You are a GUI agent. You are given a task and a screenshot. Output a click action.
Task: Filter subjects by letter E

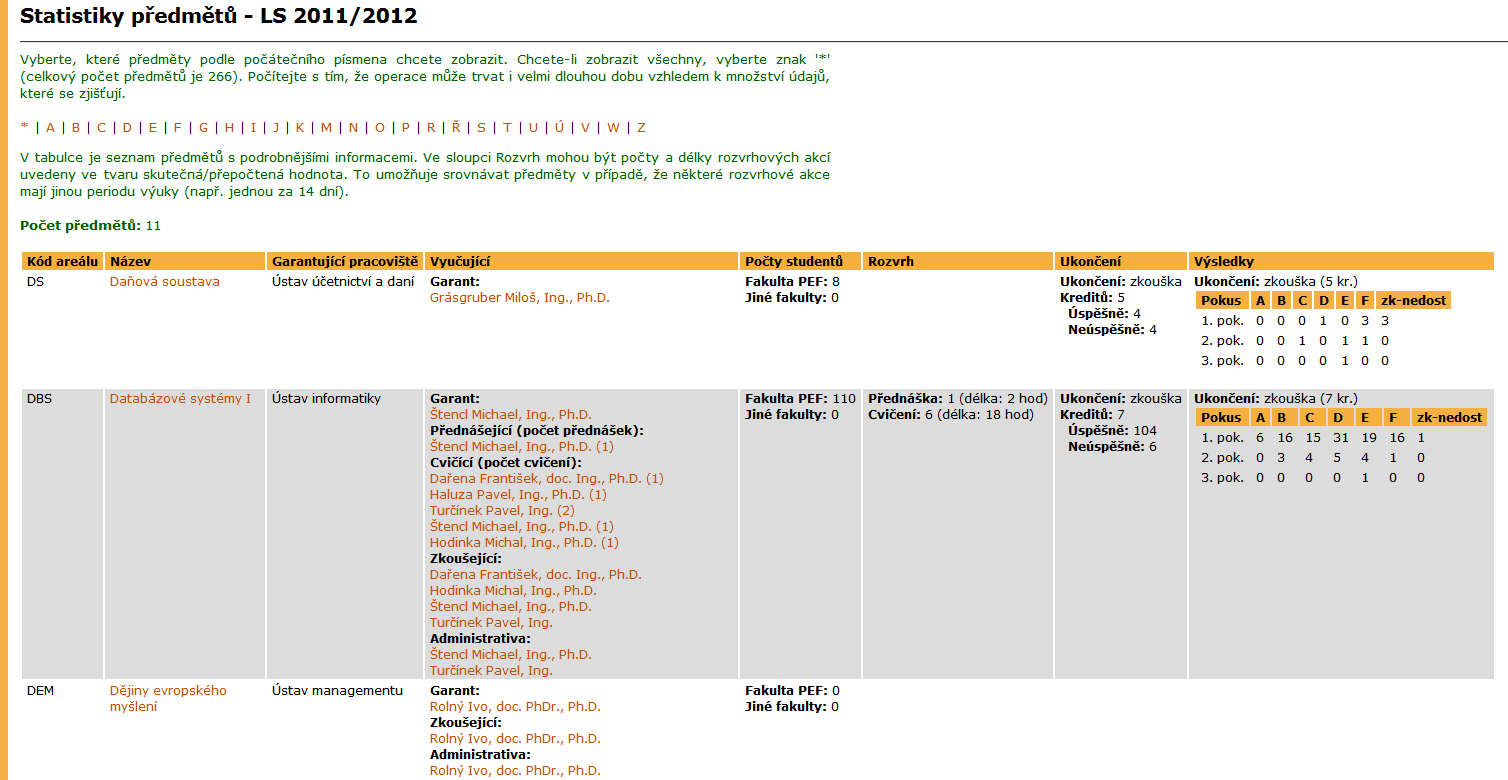153,128
